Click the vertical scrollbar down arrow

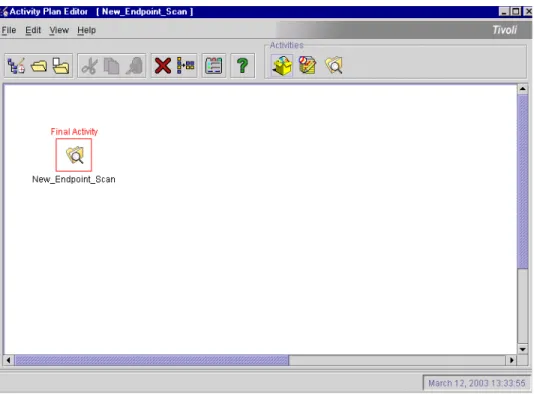coord(523,349)
